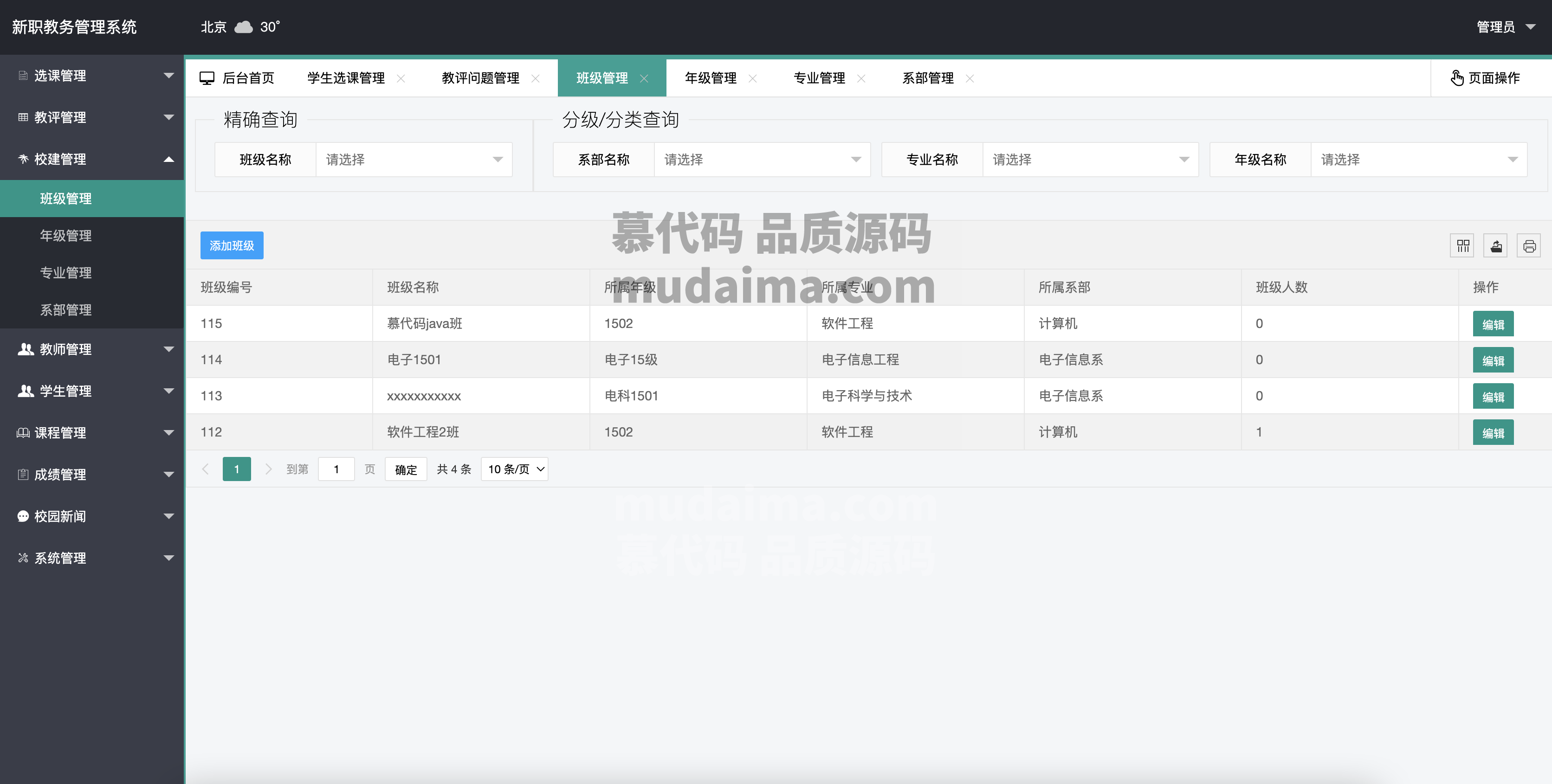Click the monitor icon on 后台首页 tab

pyautogui.click(x=207, y=78)
